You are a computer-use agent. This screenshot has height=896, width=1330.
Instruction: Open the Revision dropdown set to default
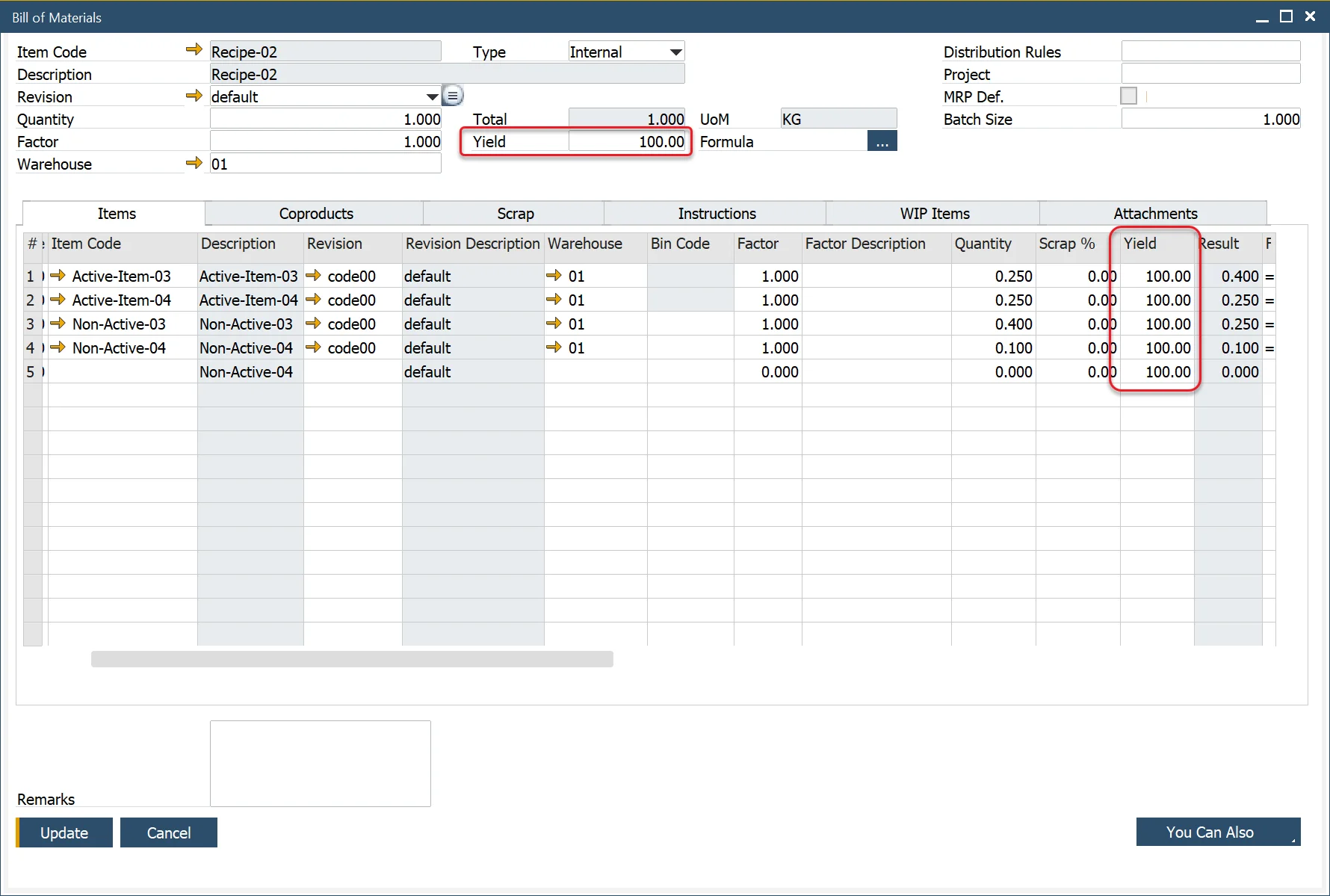[432, 97]
